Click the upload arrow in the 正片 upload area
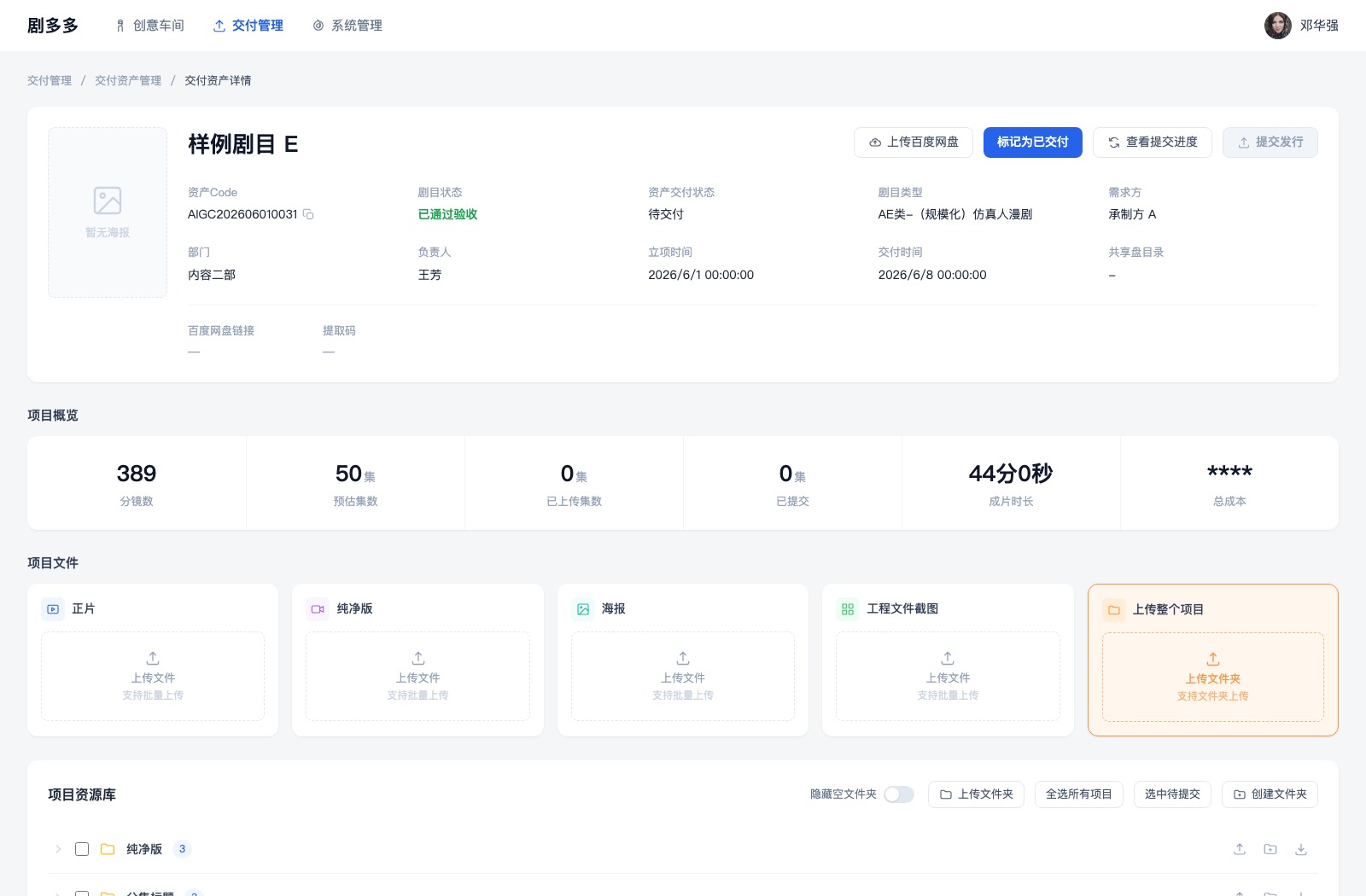 point(153,658)
